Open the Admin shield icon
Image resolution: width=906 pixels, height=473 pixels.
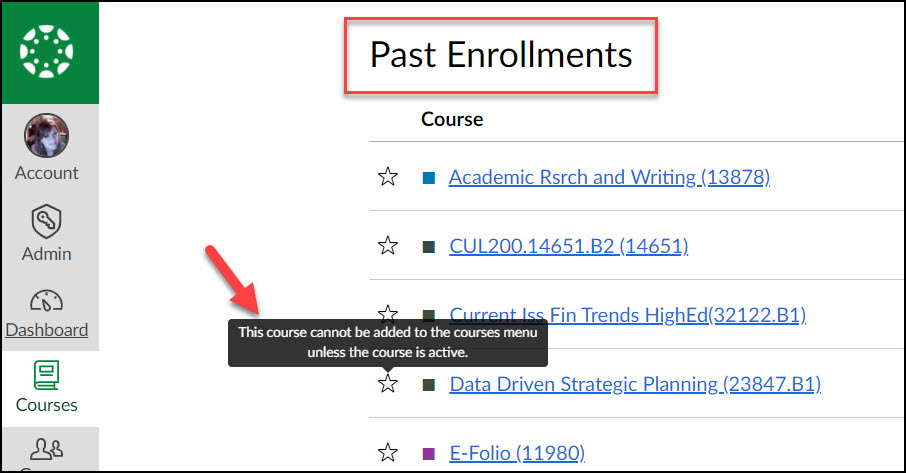tap(46, 221)
